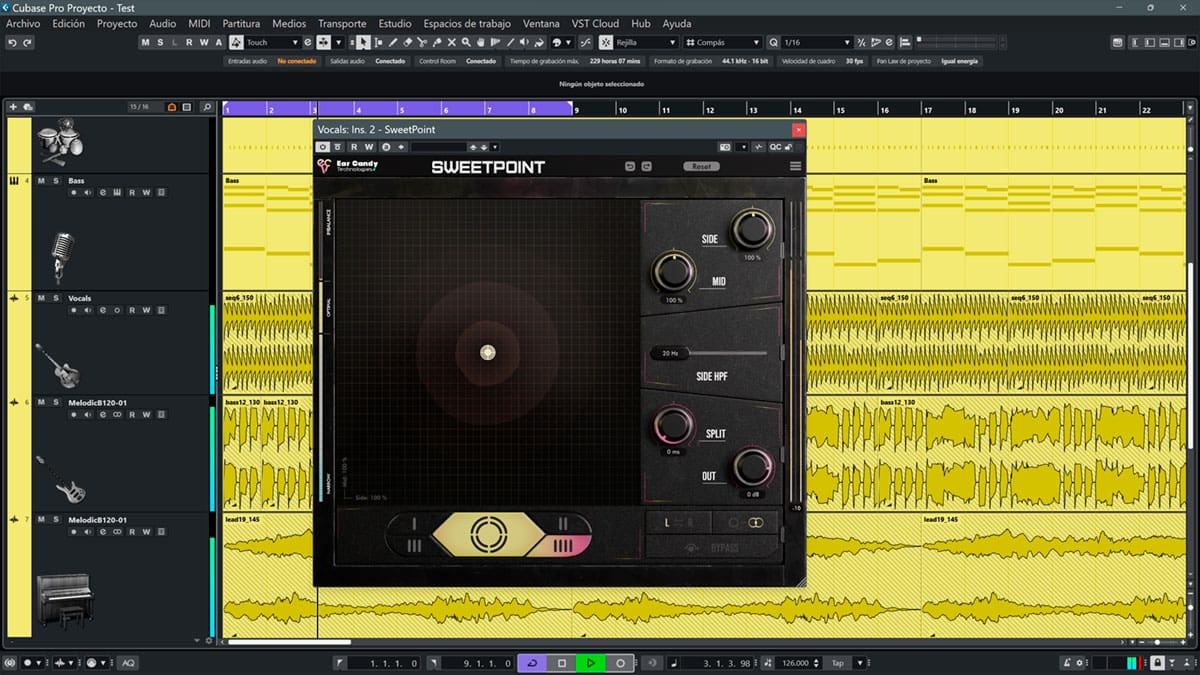1200x675 pixels.
Task: Open the track list search magnifier
Action: 206,107
